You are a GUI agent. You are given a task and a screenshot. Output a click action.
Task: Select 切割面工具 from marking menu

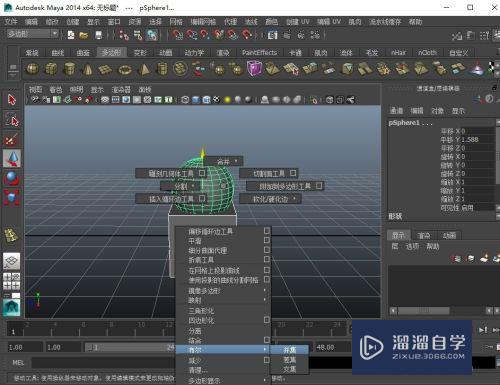point(269,173)
